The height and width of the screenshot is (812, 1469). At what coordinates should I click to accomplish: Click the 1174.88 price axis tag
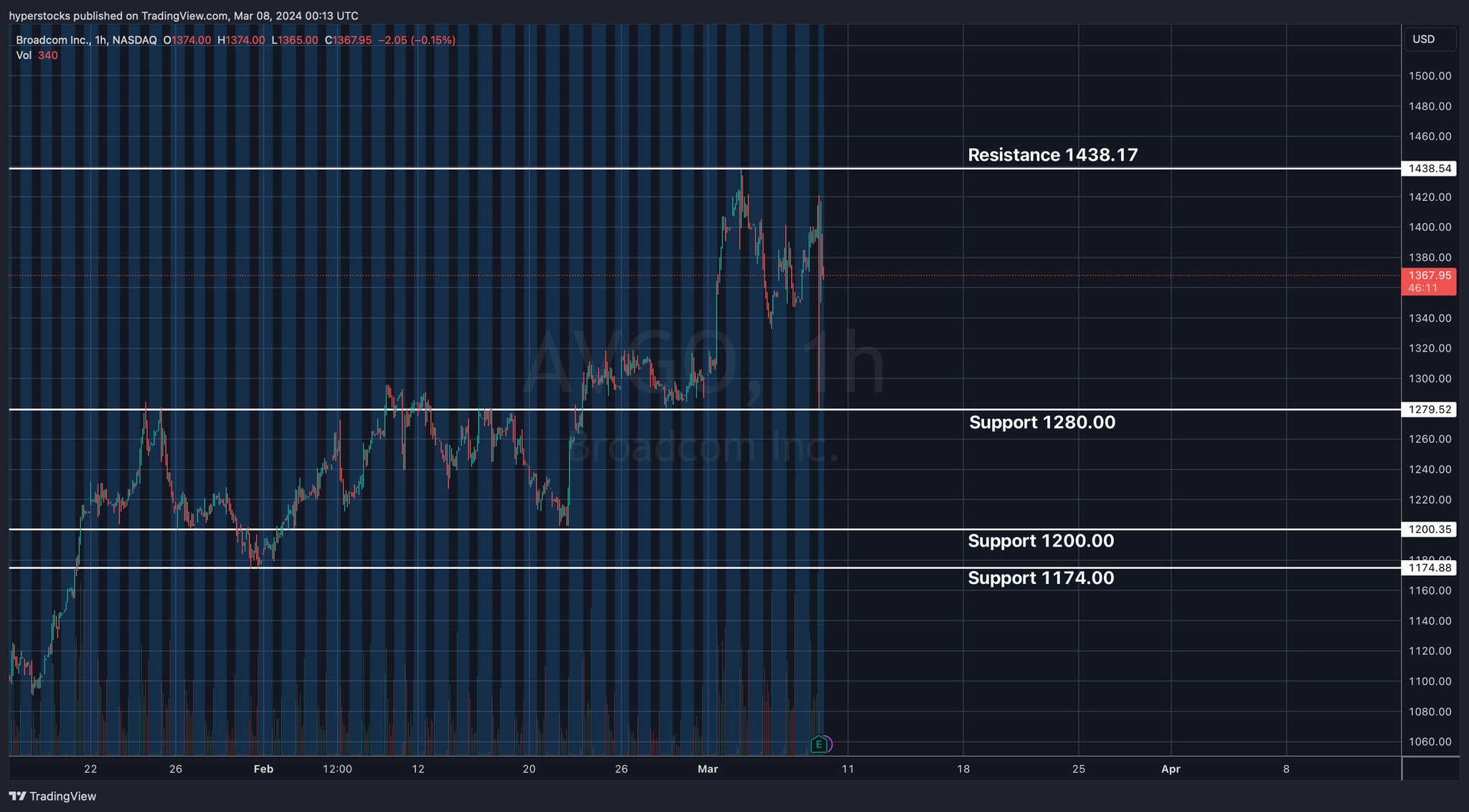(1429, 568)
